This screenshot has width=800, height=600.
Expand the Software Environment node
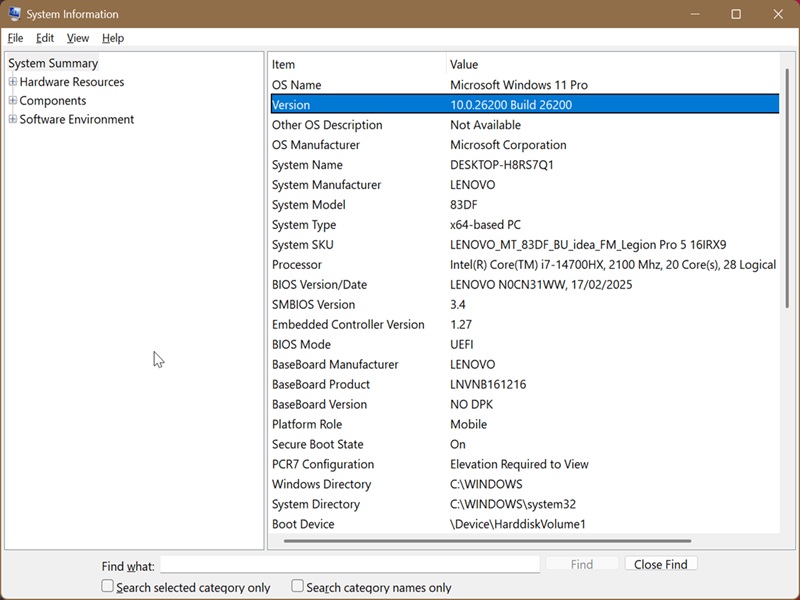click(13, 119)
